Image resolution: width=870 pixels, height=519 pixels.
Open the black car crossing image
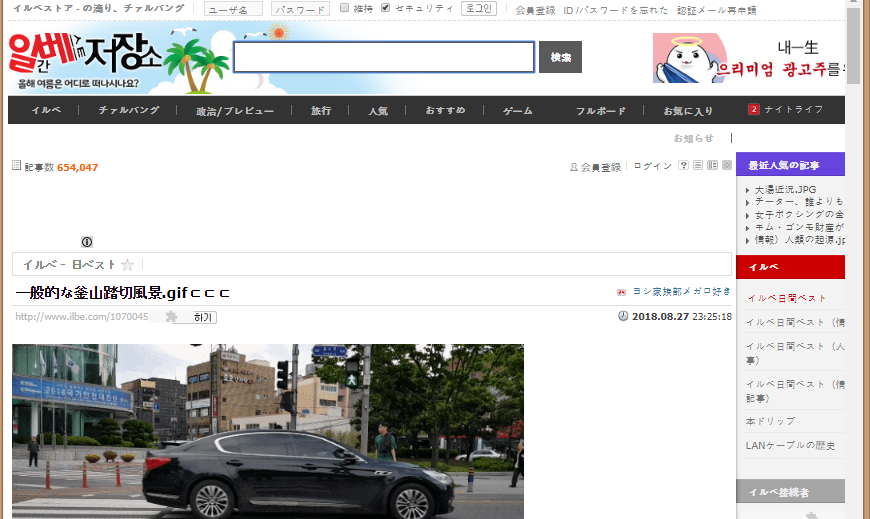coord(267,431)
